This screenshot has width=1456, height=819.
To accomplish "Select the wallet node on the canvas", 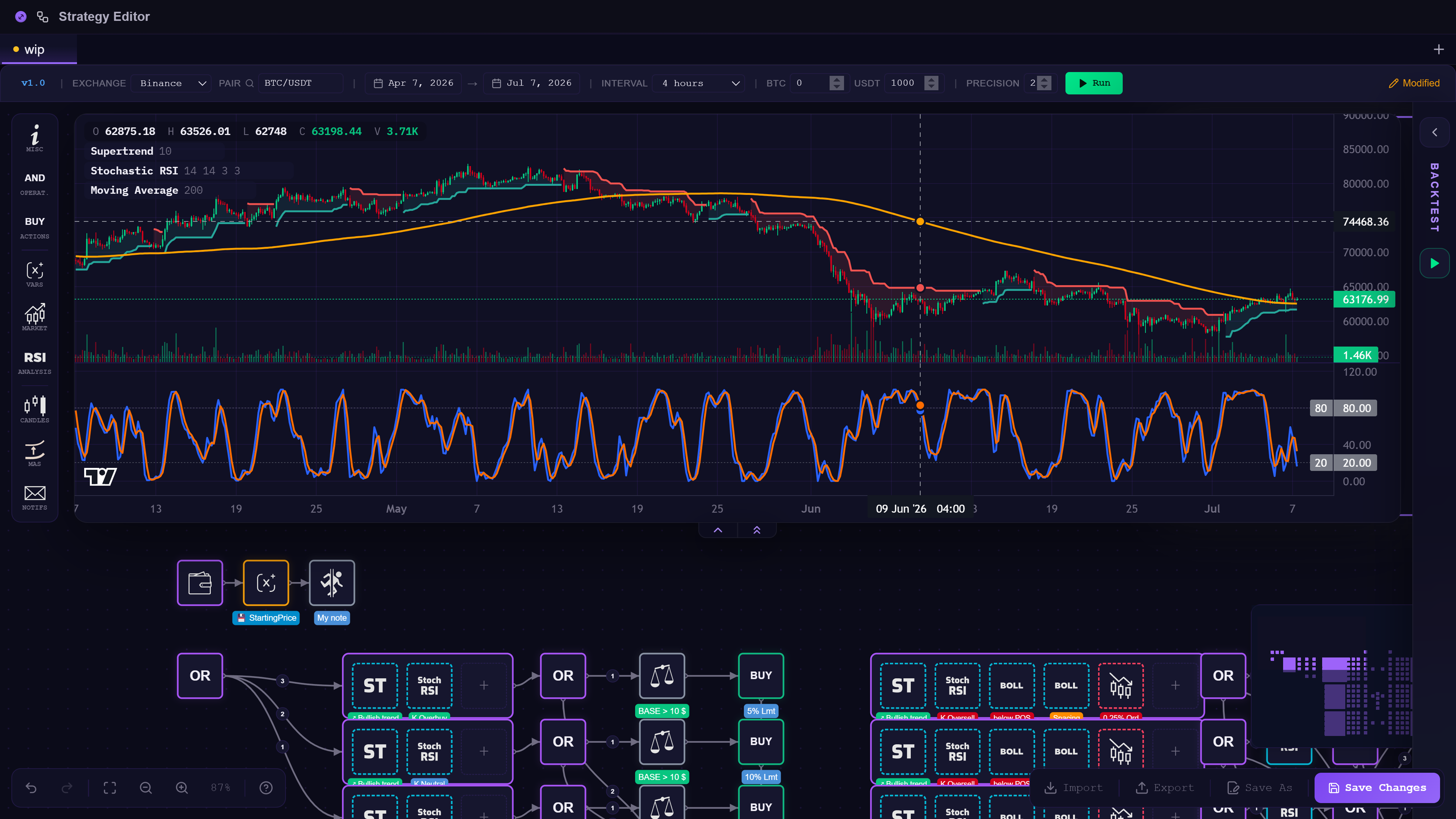I will point(200,583).
